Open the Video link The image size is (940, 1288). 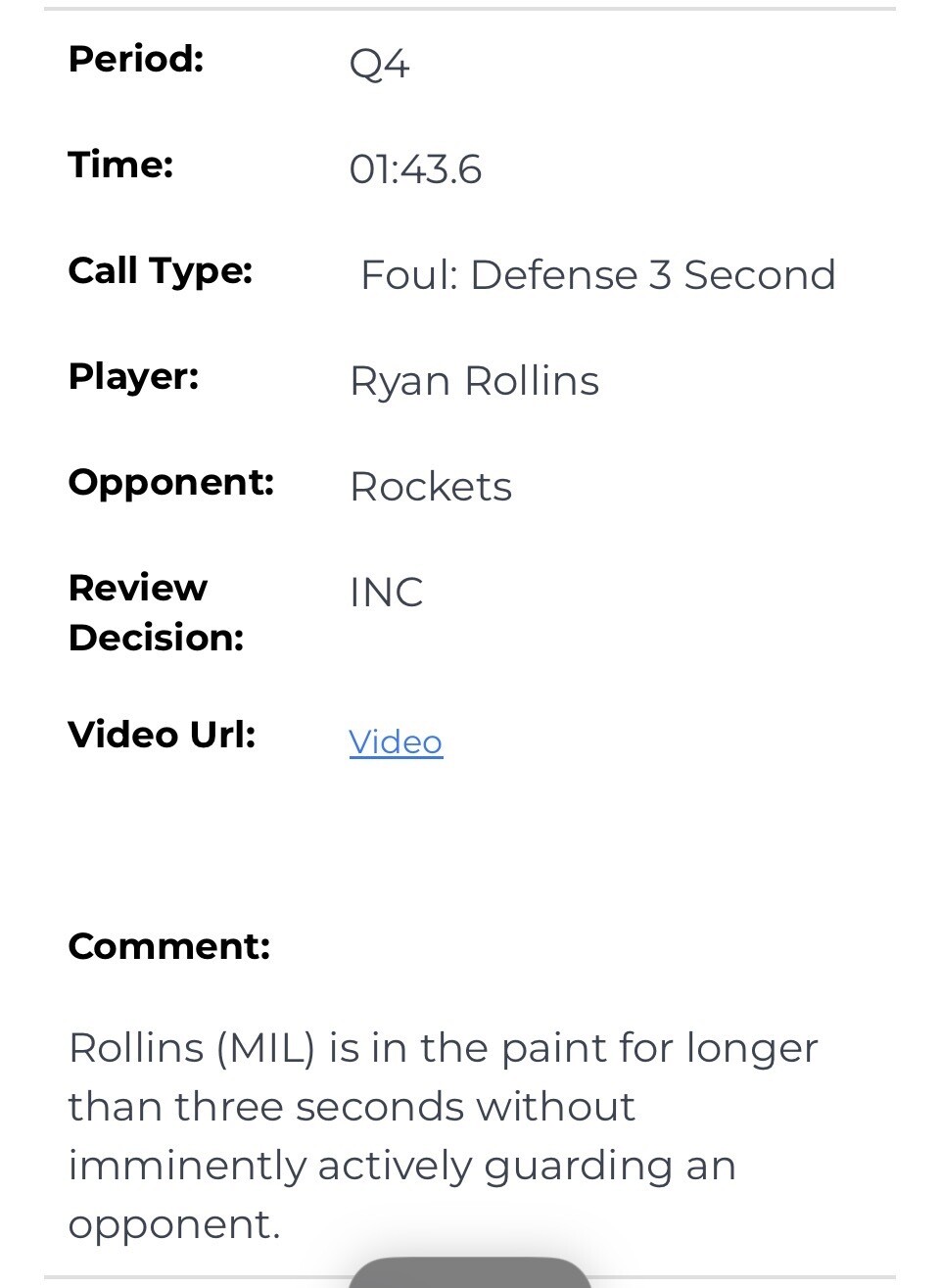[x=396, y=742]
